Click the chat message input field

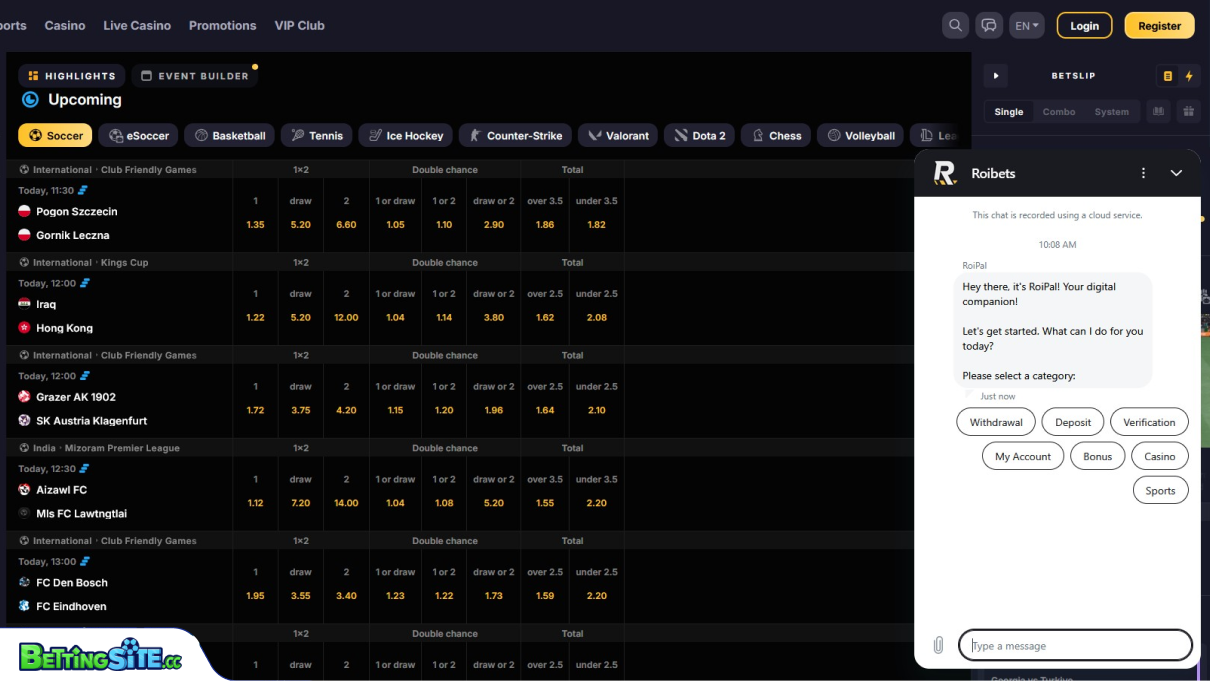[x=1075, y=646]
